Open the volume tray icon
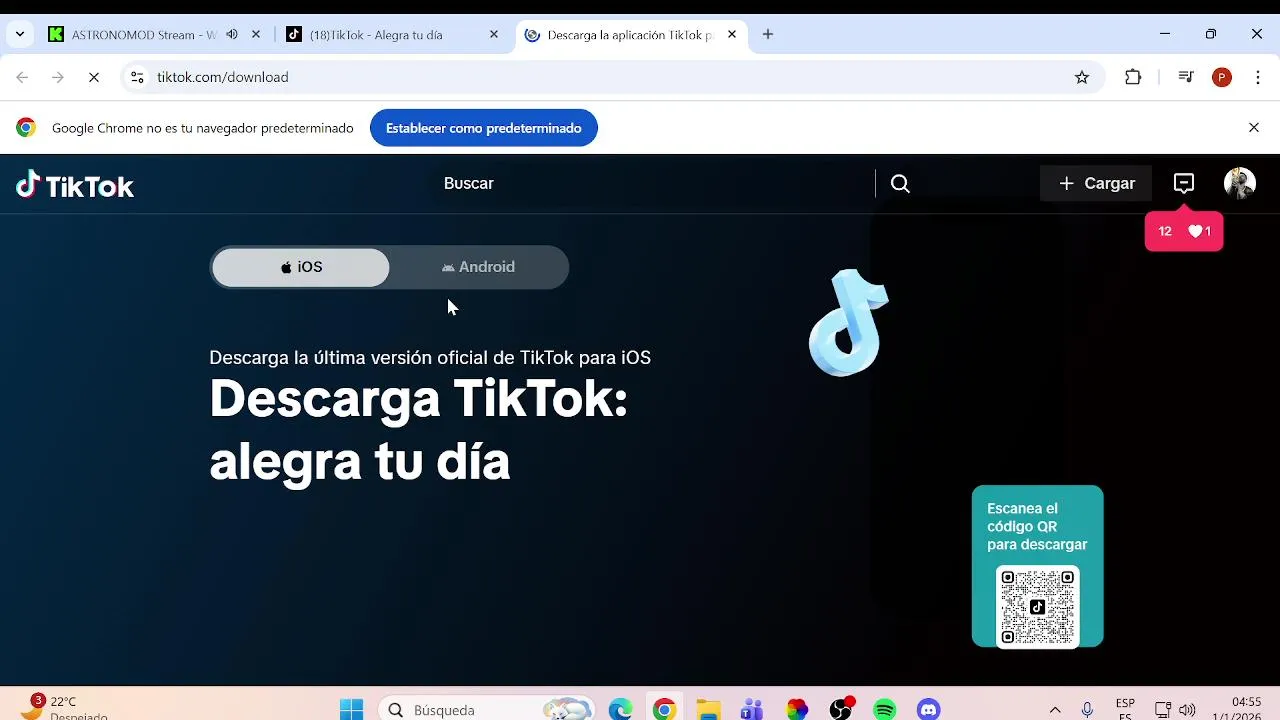The width and height of the screenshot is (1280, 720). [1187, 709]
